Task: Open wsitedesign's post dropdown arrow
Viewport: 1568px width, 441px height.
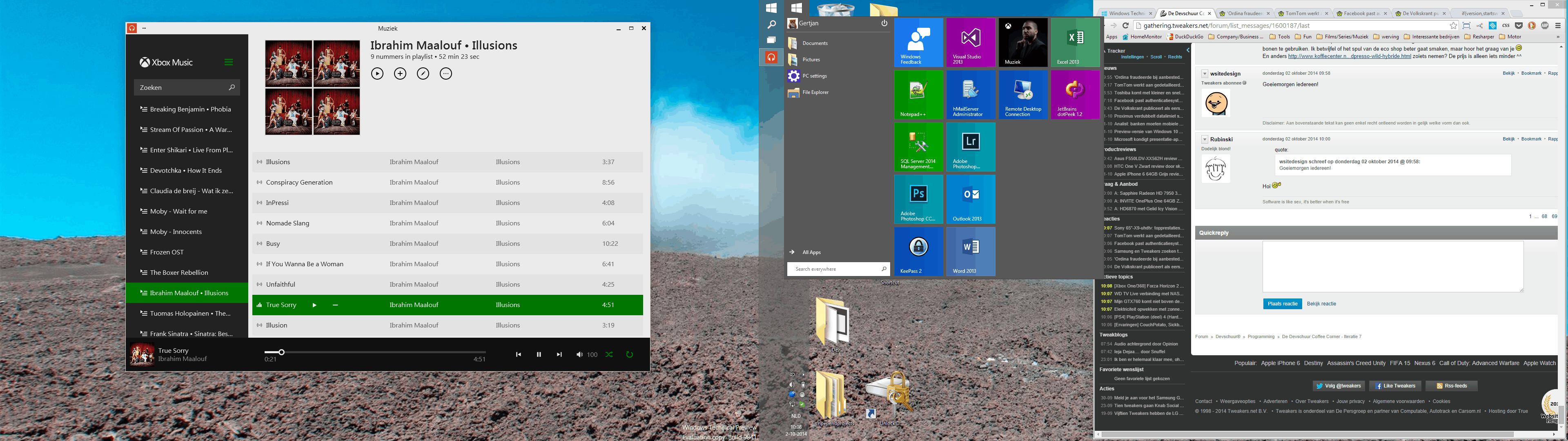Action: pos(1205,73)
